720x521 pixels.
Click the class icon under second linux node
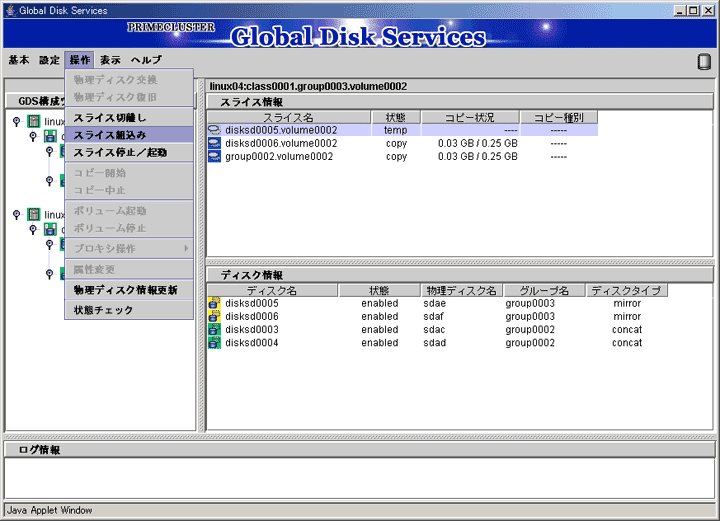click(x=50, y=230)
